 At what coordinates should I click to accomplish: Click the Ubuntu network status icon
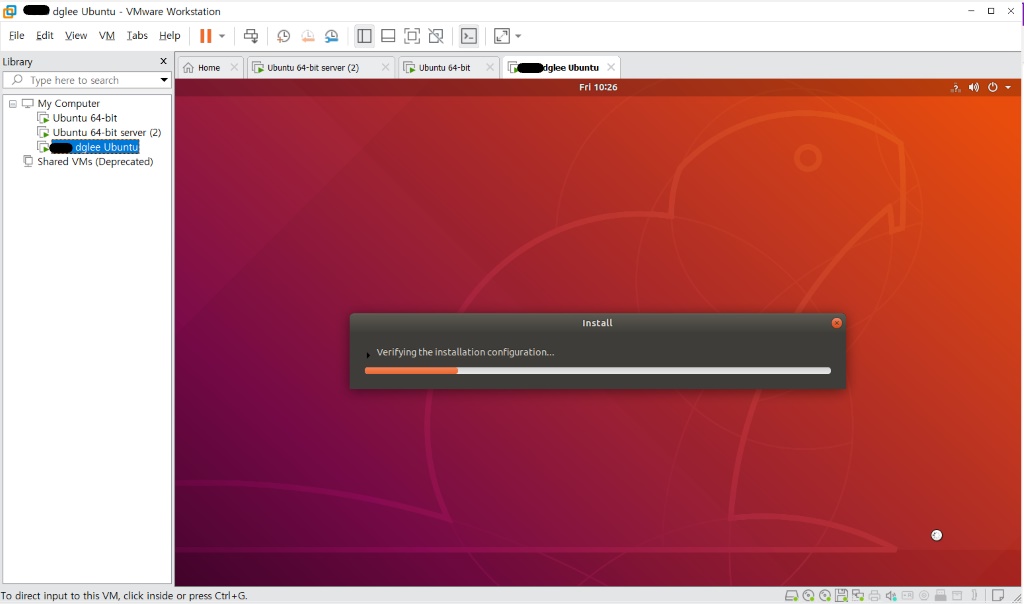[x=955, y=87]
